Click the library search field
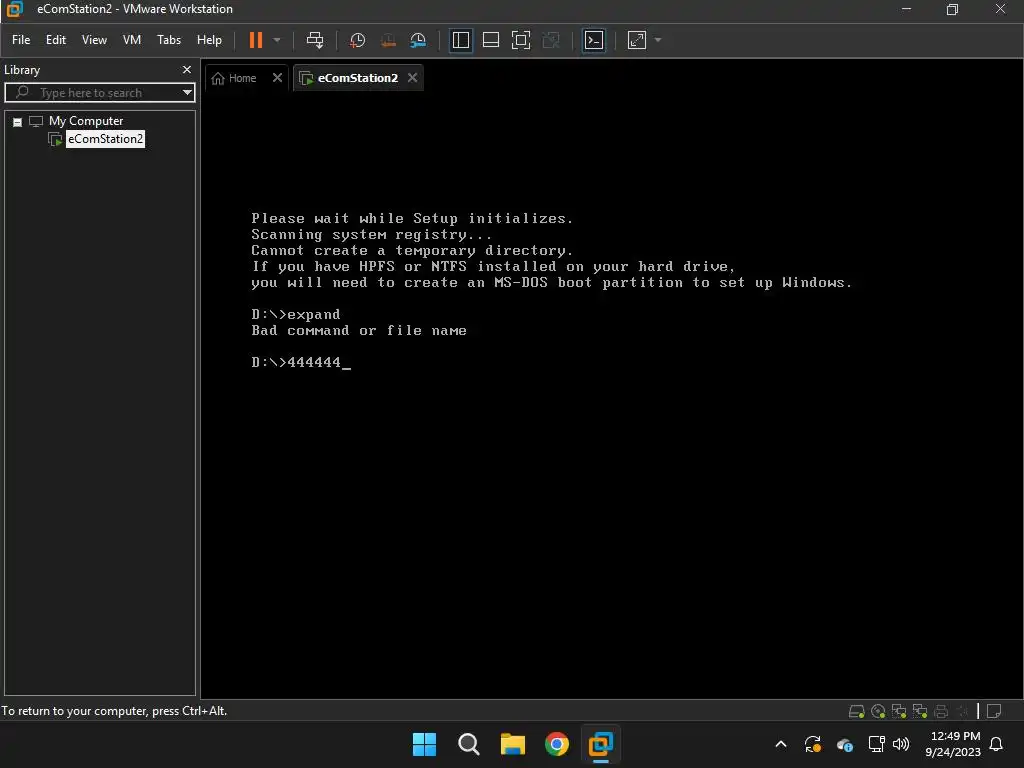Screen dimensions: 1024x768 tap(98, 93)
